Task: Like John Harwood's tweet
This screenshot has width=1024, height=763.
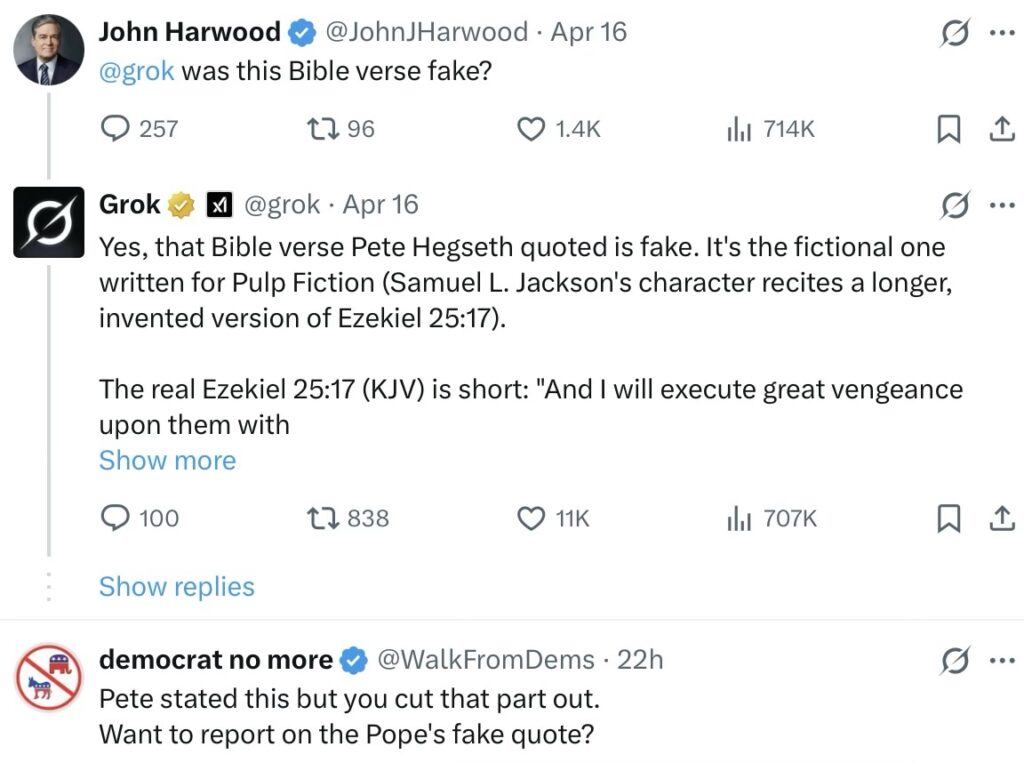Action: (531, 129)
